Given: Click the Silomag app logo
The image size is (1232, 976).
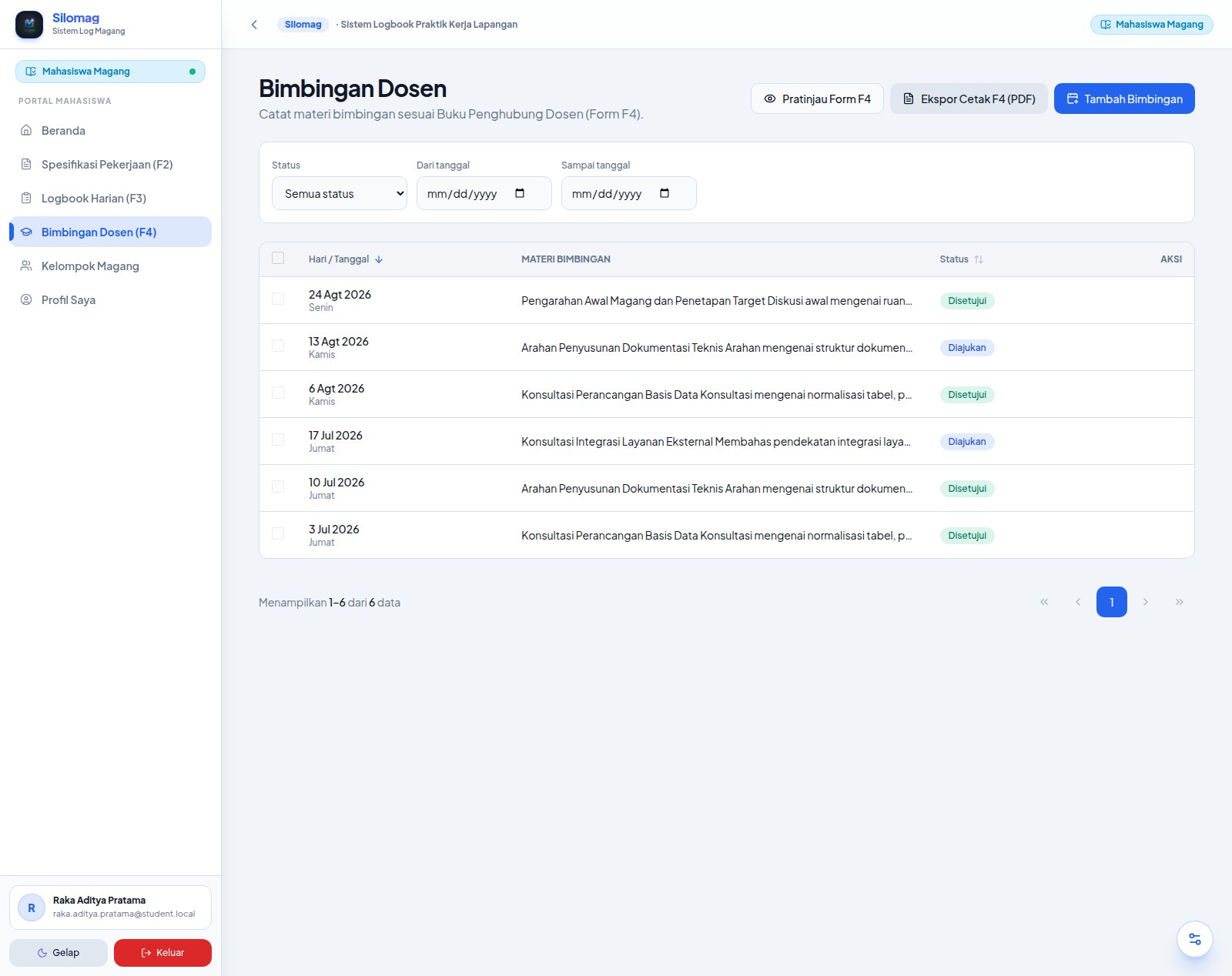Looking at the screenshot, I should click(x=29, y=25).
